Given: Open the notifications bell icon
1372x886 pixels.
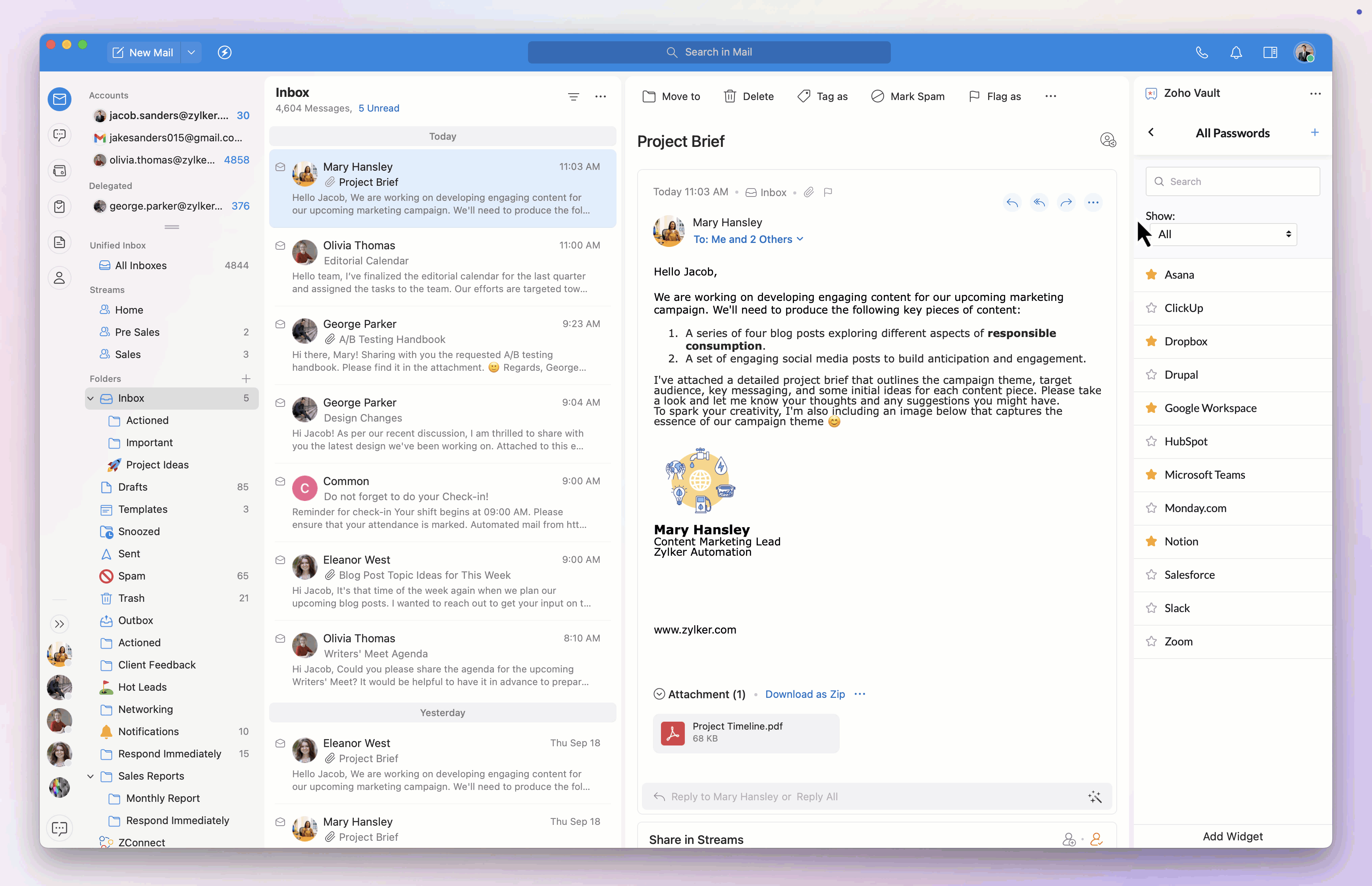Looking at the screenshot, I should point(1236,52).
